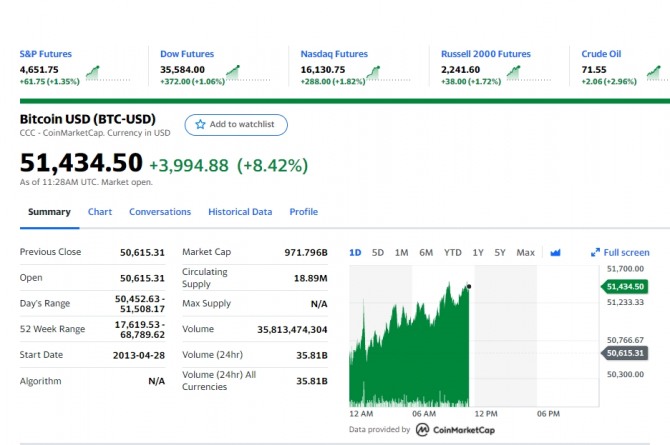Click the Volume (24hr) row label

(212, 355)
